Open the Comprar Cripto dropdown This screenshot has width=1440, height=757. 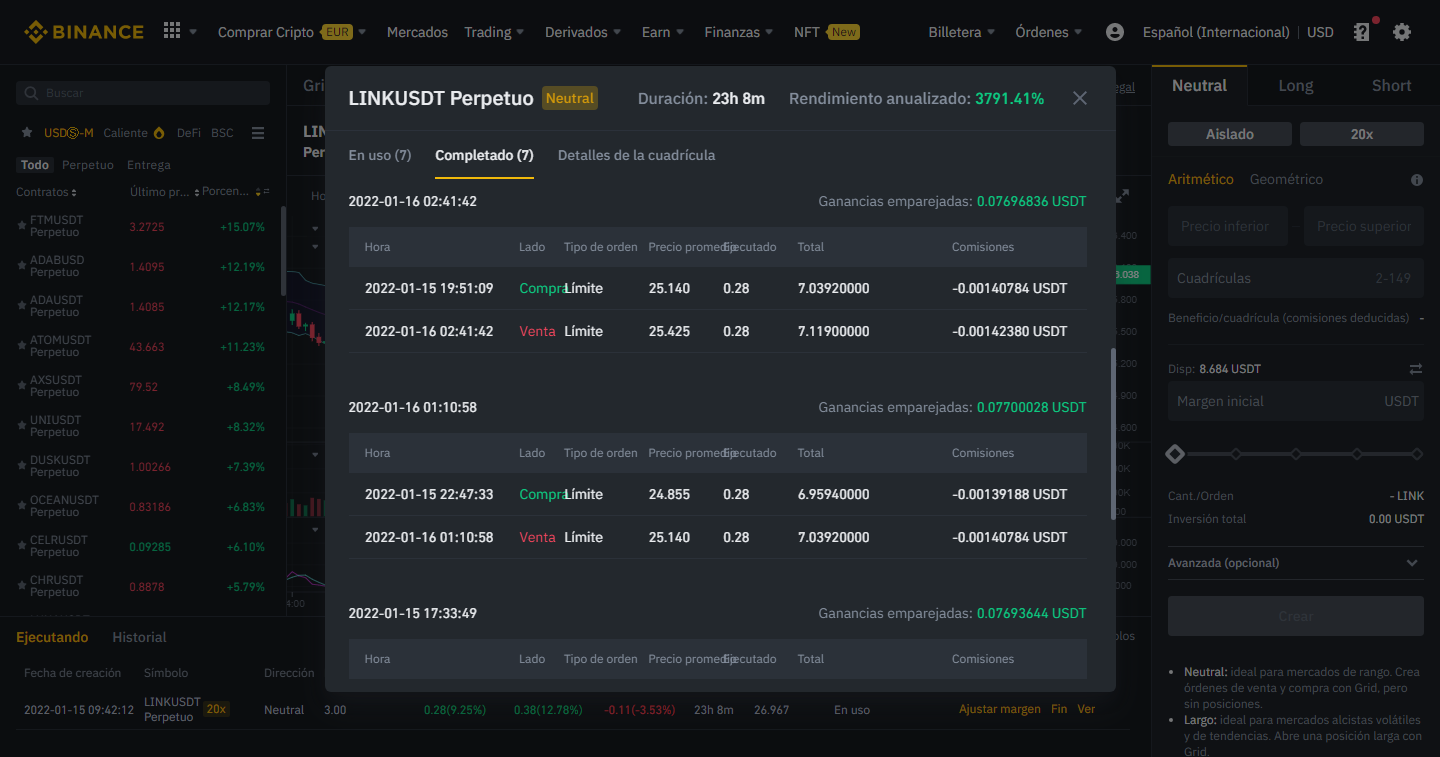click(292, 32)
